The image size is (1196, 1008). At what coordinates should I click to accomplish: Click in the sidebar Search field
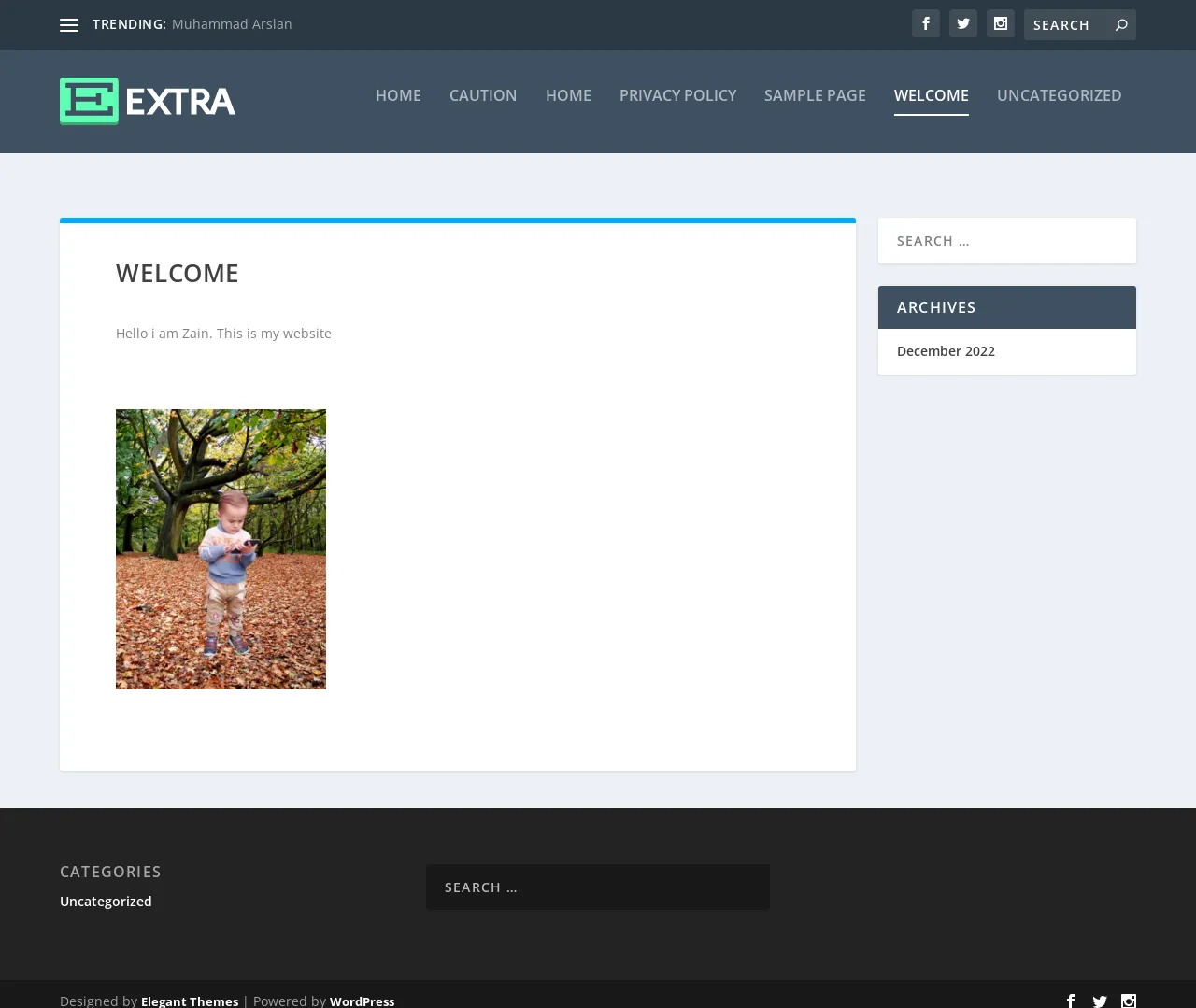[x=1007, y=241]
